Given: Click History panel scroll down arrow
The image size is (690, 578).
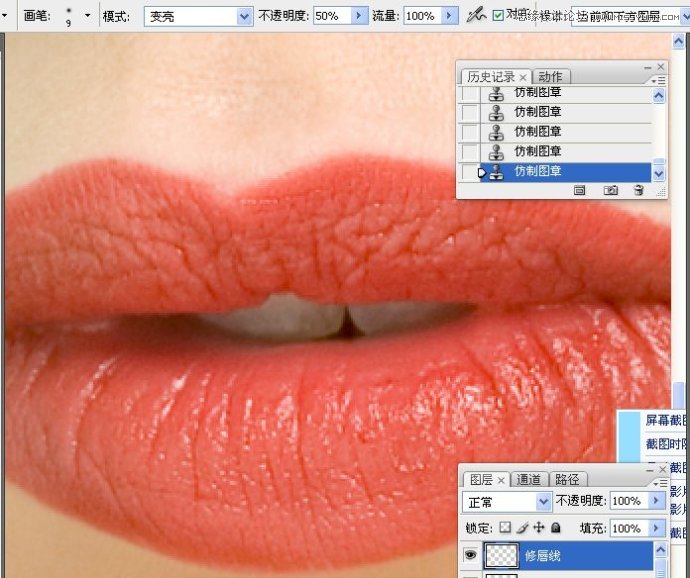Looking at the screenshot, I should click(x=659, y=174).
